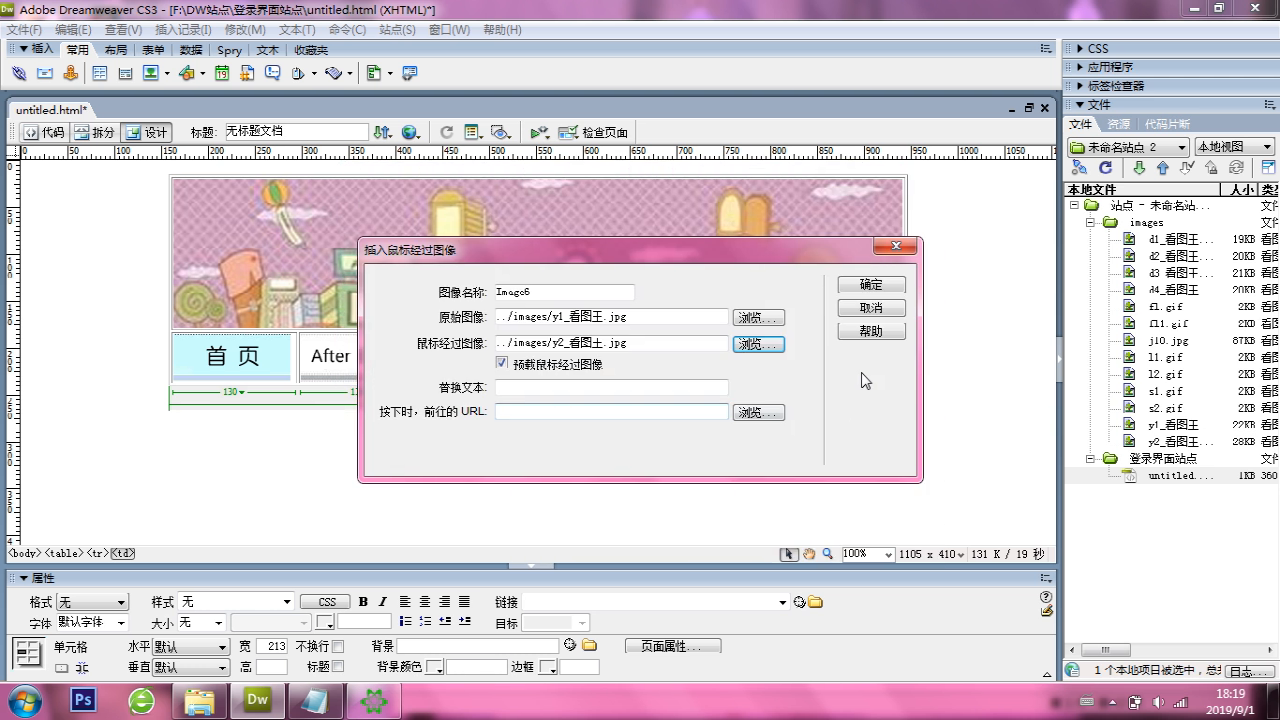Click the Date insert calendar icon

click(222, 73)
